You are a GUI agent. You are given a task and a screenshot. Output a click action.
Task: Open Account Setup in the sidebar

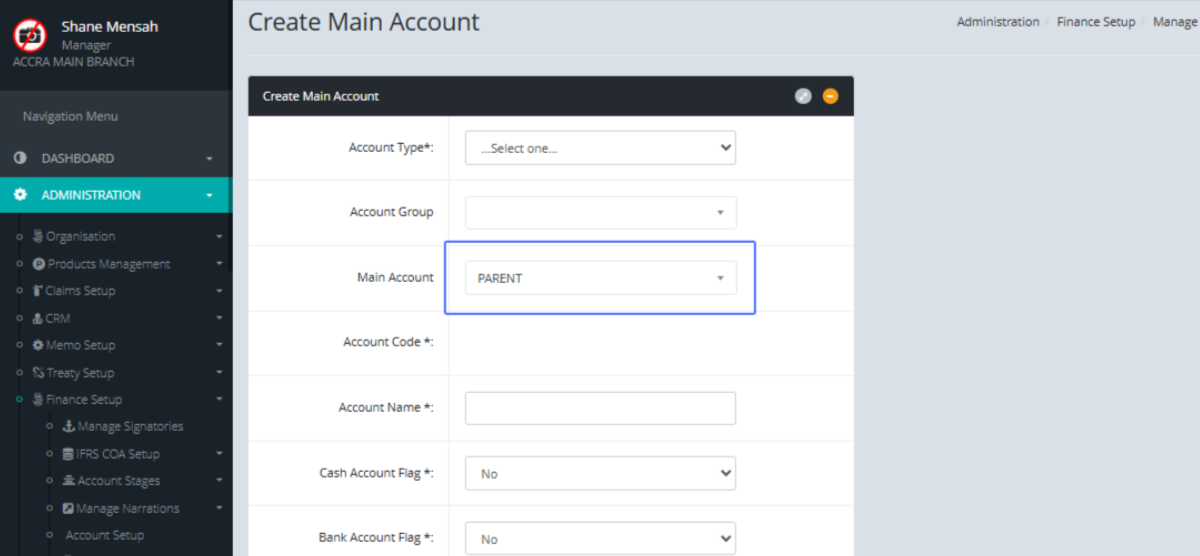point(104,535)
